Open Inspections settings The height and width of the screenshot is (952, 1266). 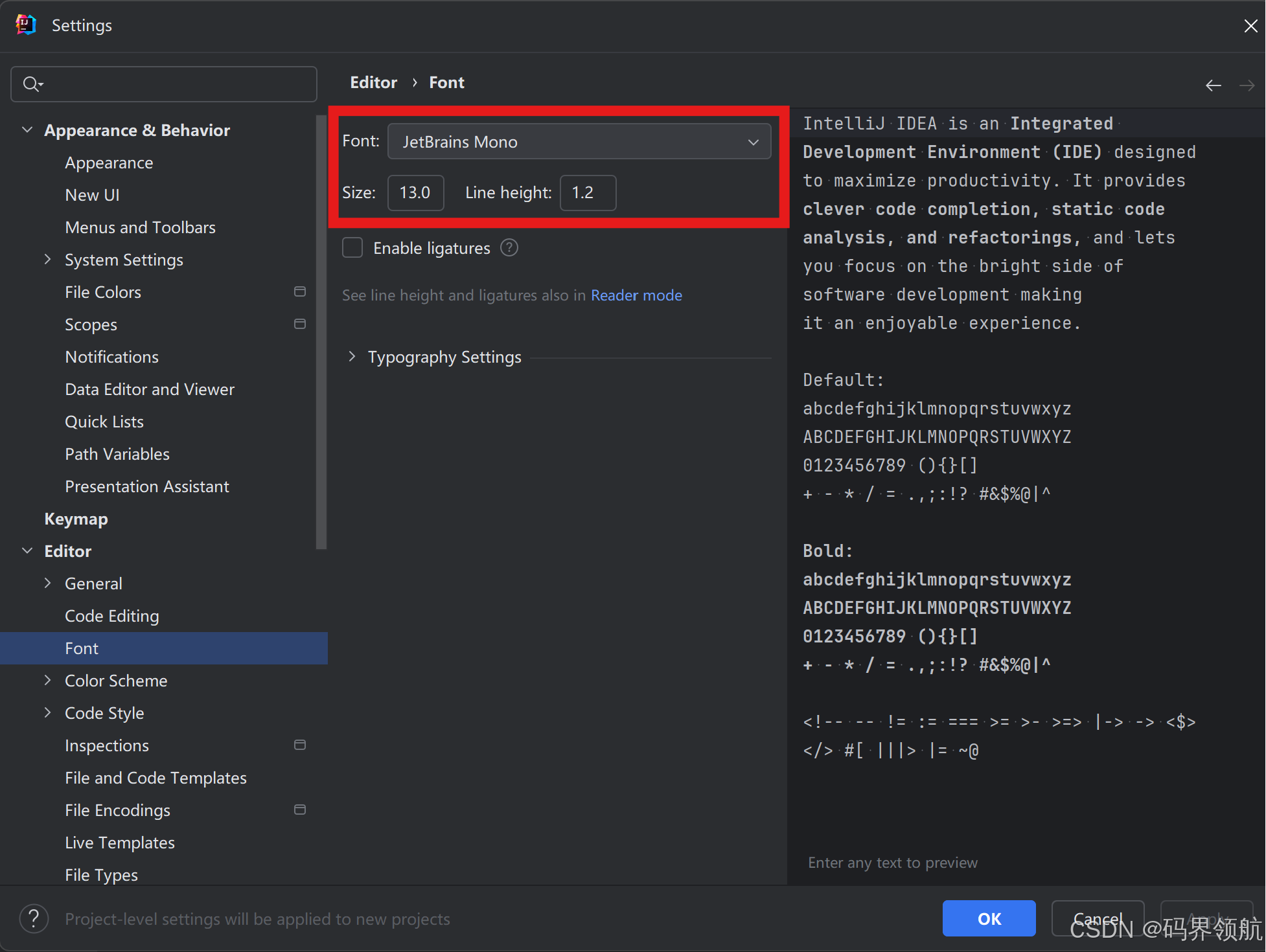click(107, 745)
